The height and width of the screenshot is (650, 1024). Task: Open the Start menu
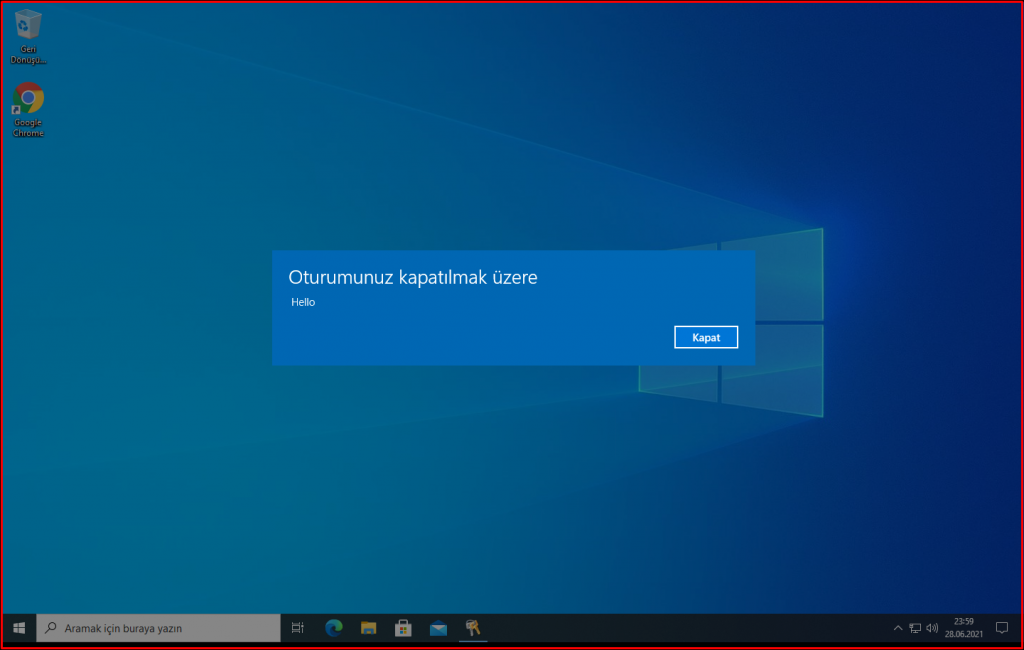click(19, 628)
